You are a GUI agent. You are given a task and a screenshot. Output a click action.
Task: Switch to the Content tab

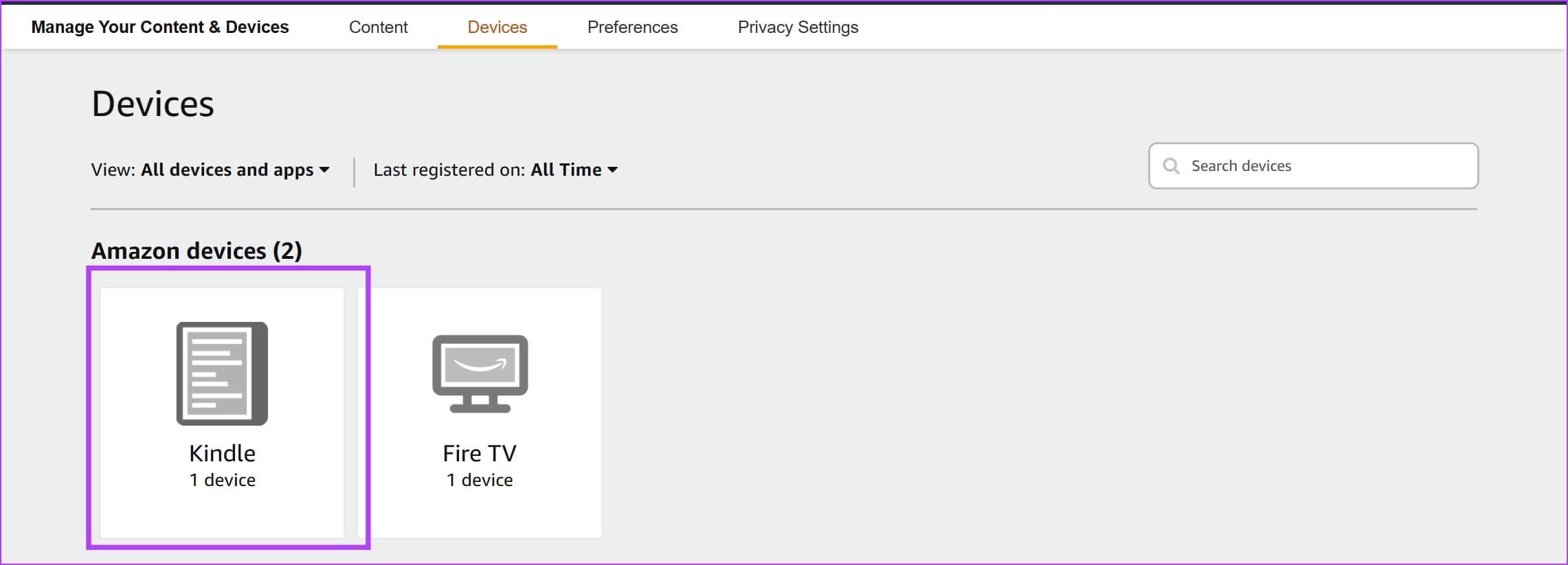(x=378, y=27)
